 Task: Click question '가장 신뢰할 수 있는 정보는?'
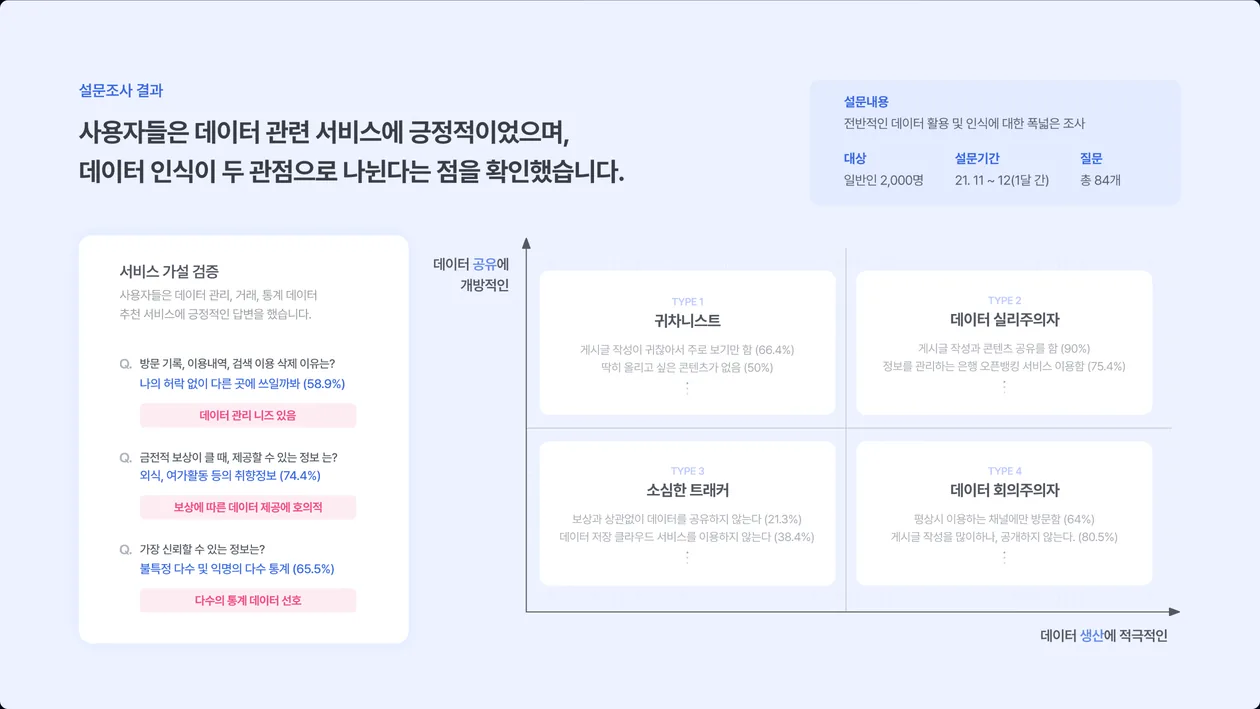(202, 549)
